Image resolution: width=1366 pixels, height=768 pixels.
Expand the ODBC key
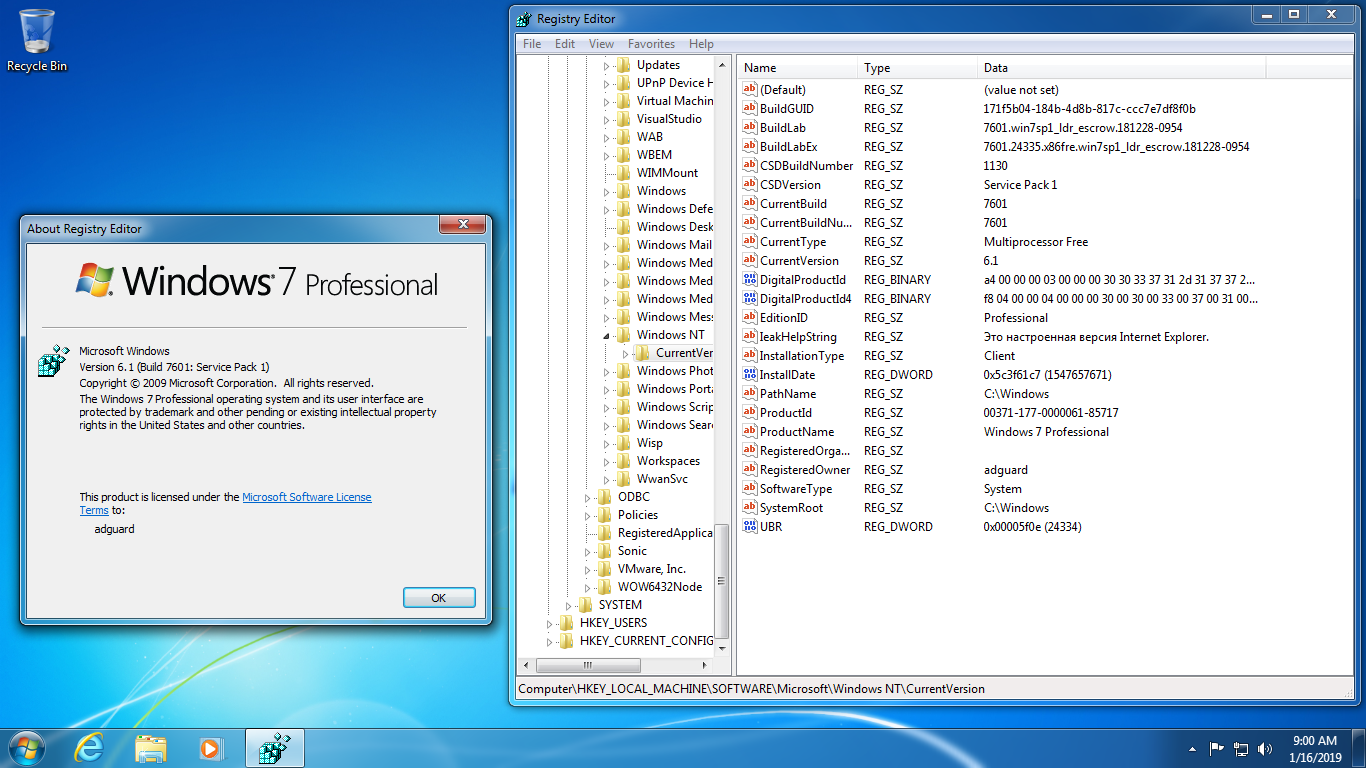[x=589, y=497]
